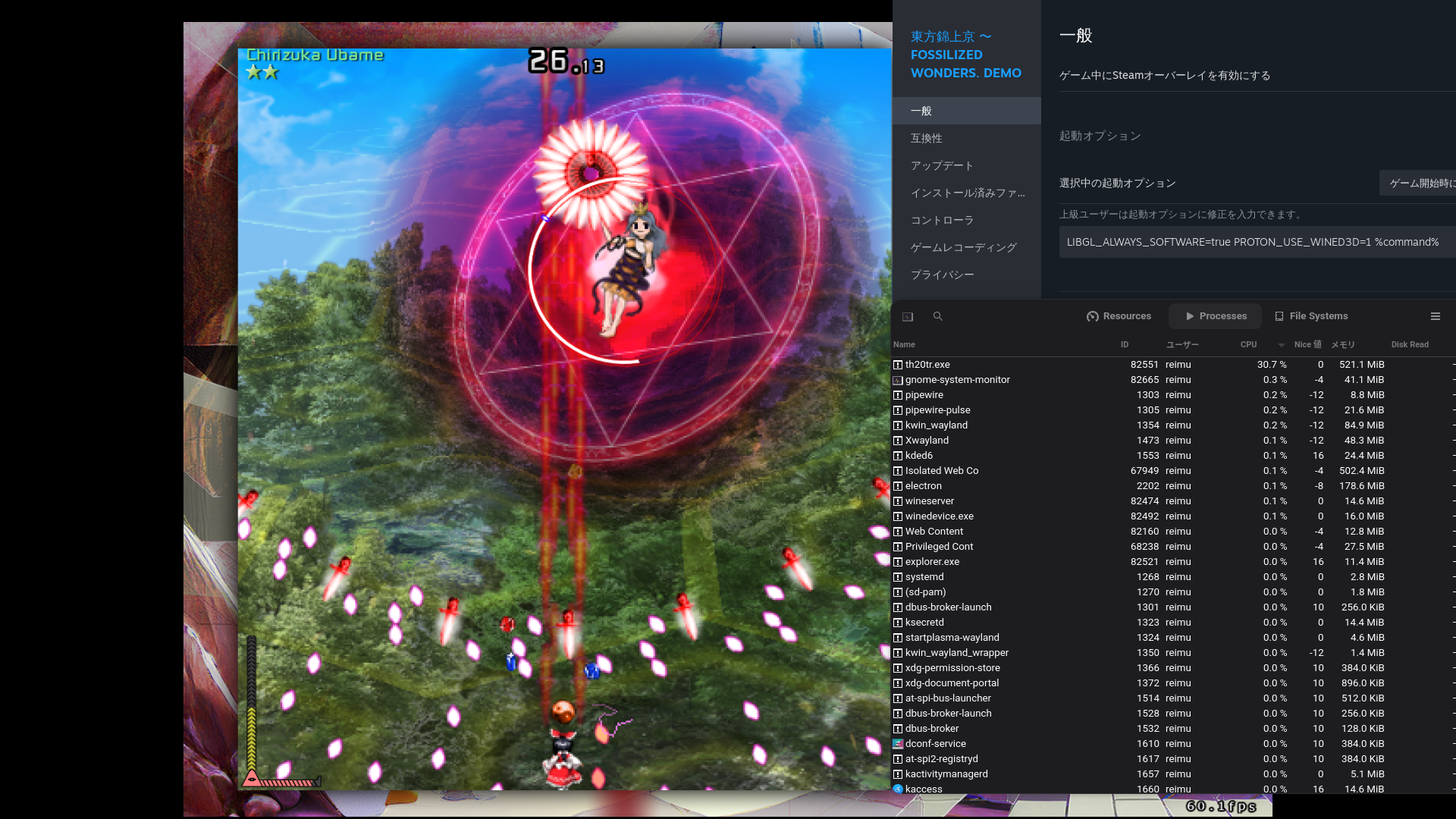Select the kwin_wayland_wrapper process row
1456x819 pixels.
click(1174, 653)
